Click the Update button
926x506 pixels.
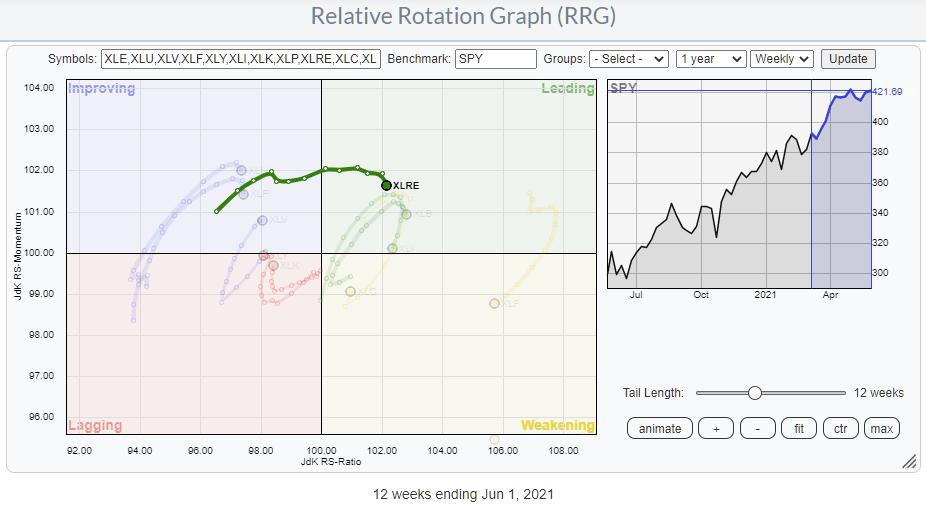pos(848,59)
